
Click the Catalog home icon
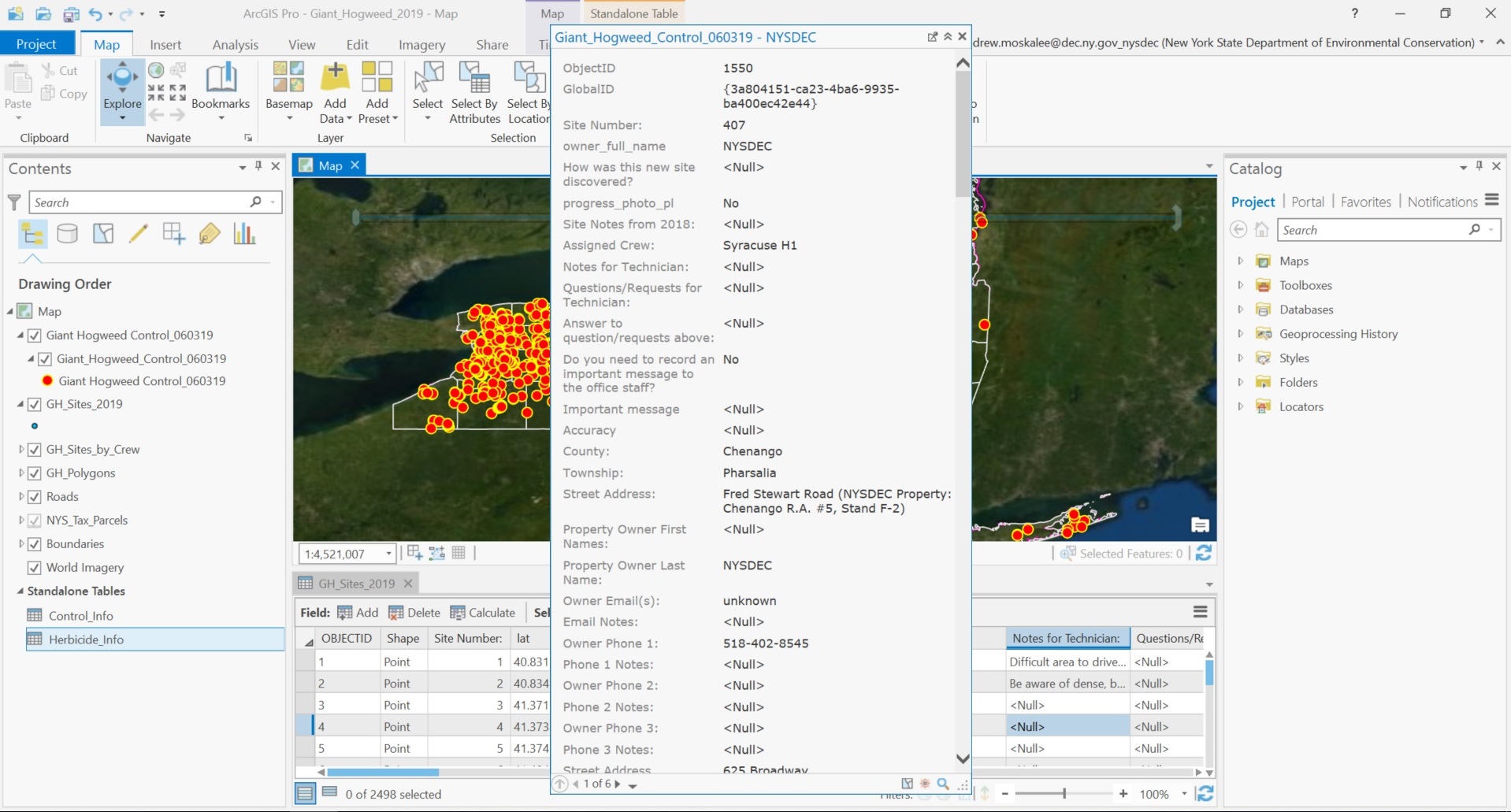coord(1262,230)
